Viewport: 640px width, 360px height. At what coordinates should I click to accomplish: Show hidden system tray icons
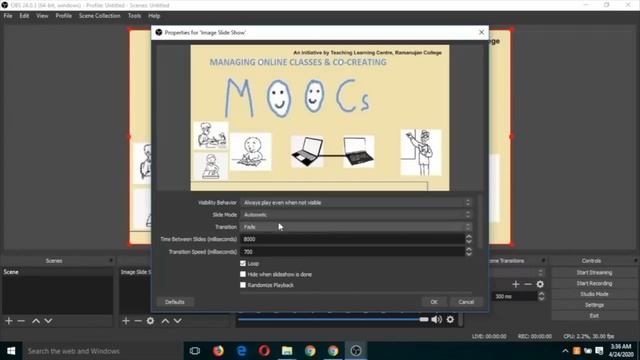point(565,351)
